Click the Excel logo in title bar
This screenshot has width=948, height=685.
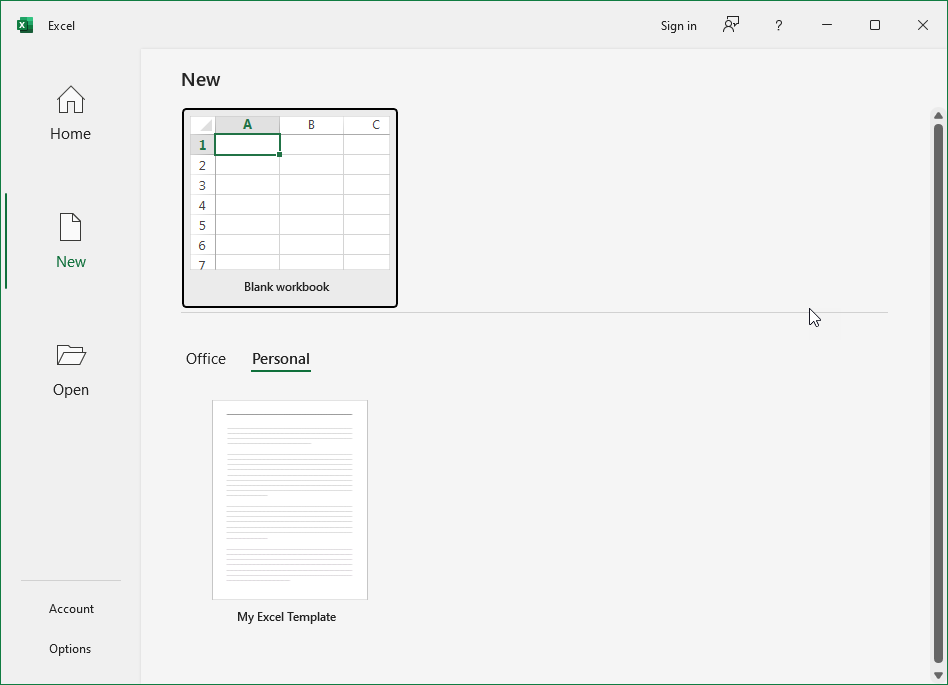[x=25, y=25]
